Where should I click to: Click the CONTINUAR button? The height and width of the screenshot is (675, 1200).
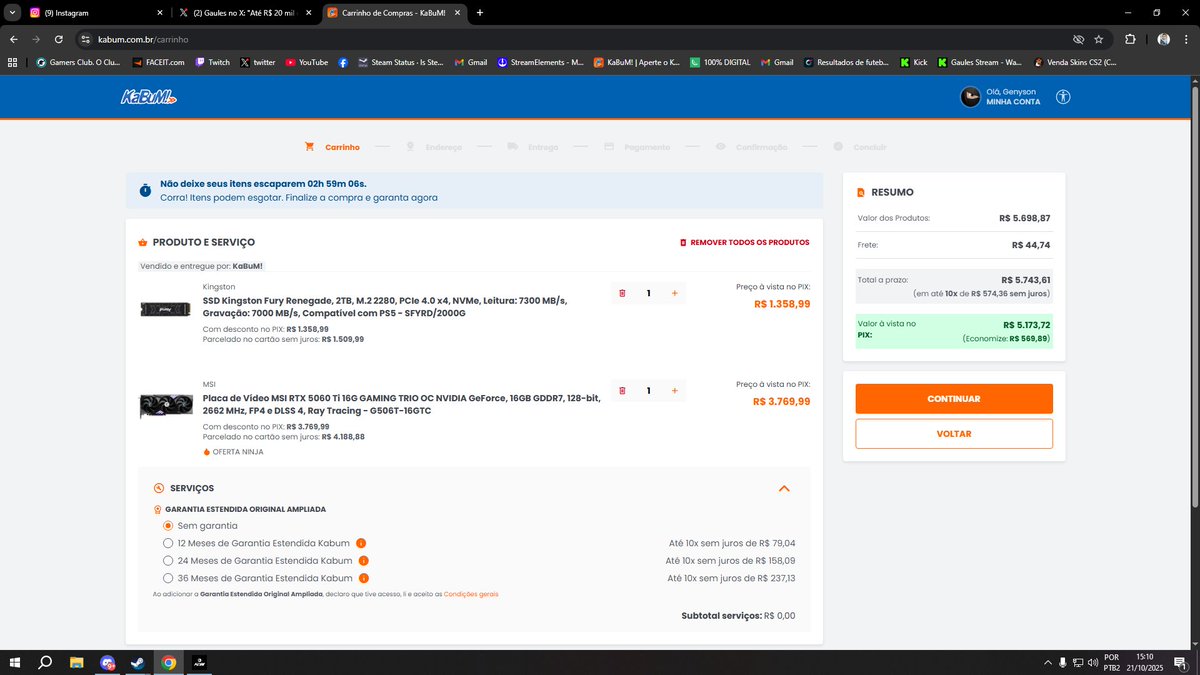coord(954,399)
